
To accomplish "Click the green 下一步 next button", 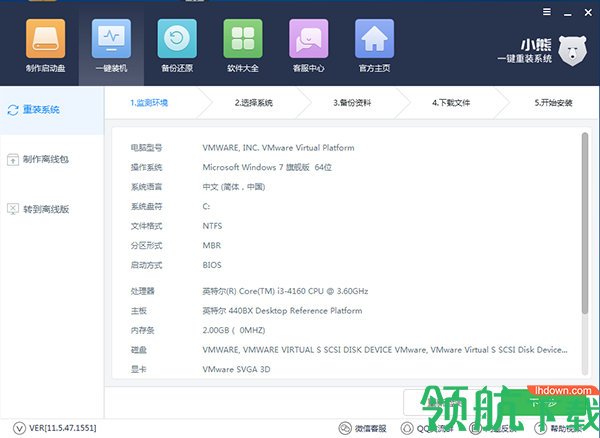I will [x=545, y=403].
